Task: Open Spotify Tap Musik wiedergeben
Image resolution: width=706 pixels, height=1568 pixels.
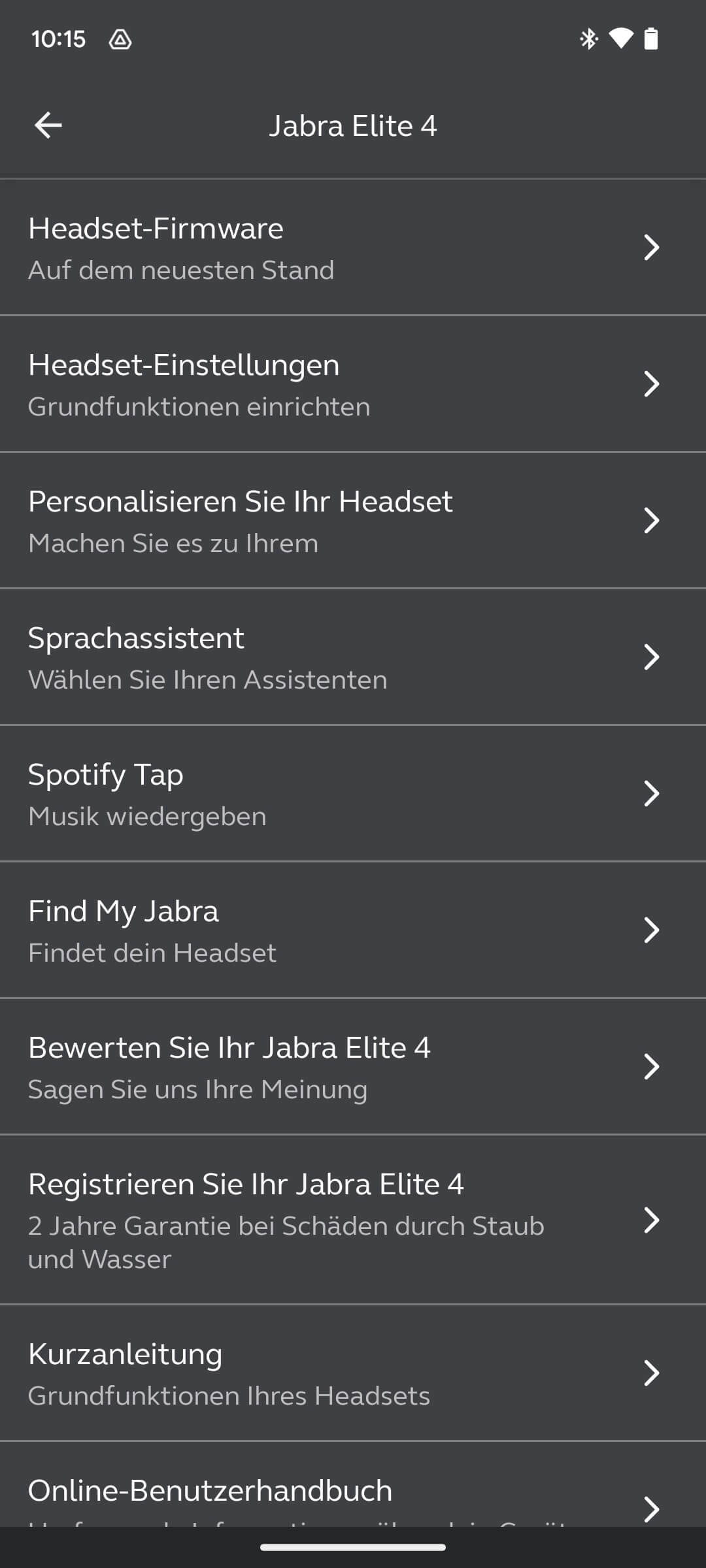Action: coord(261,794)
